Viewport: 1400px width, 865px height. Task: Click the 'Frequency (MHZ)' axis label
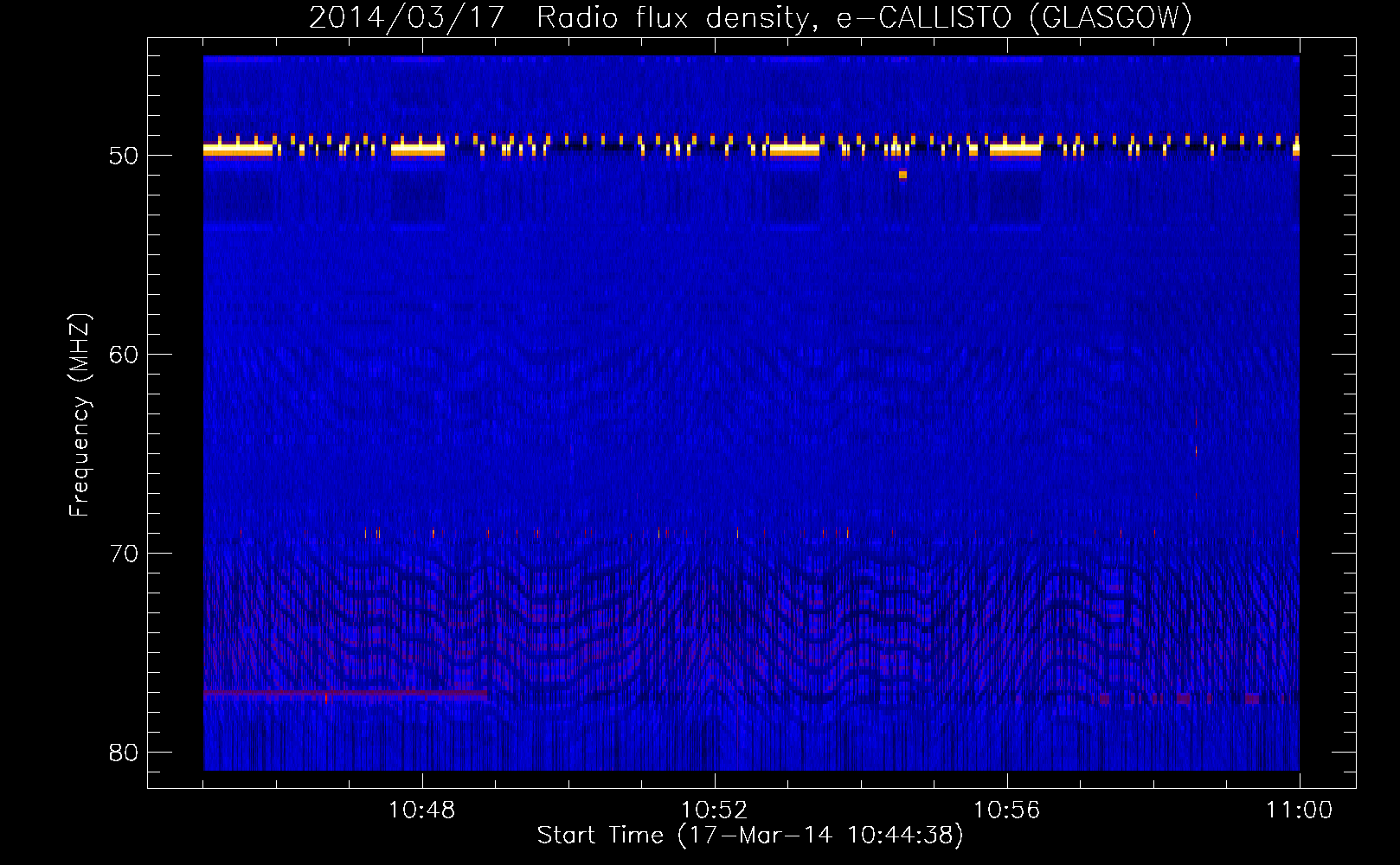pos(80,415)
